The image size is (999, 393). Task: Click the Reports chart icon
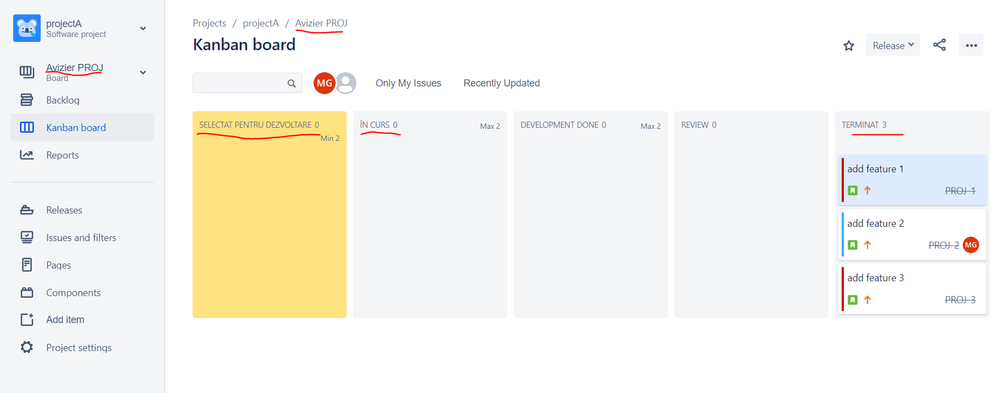point(27,155)
